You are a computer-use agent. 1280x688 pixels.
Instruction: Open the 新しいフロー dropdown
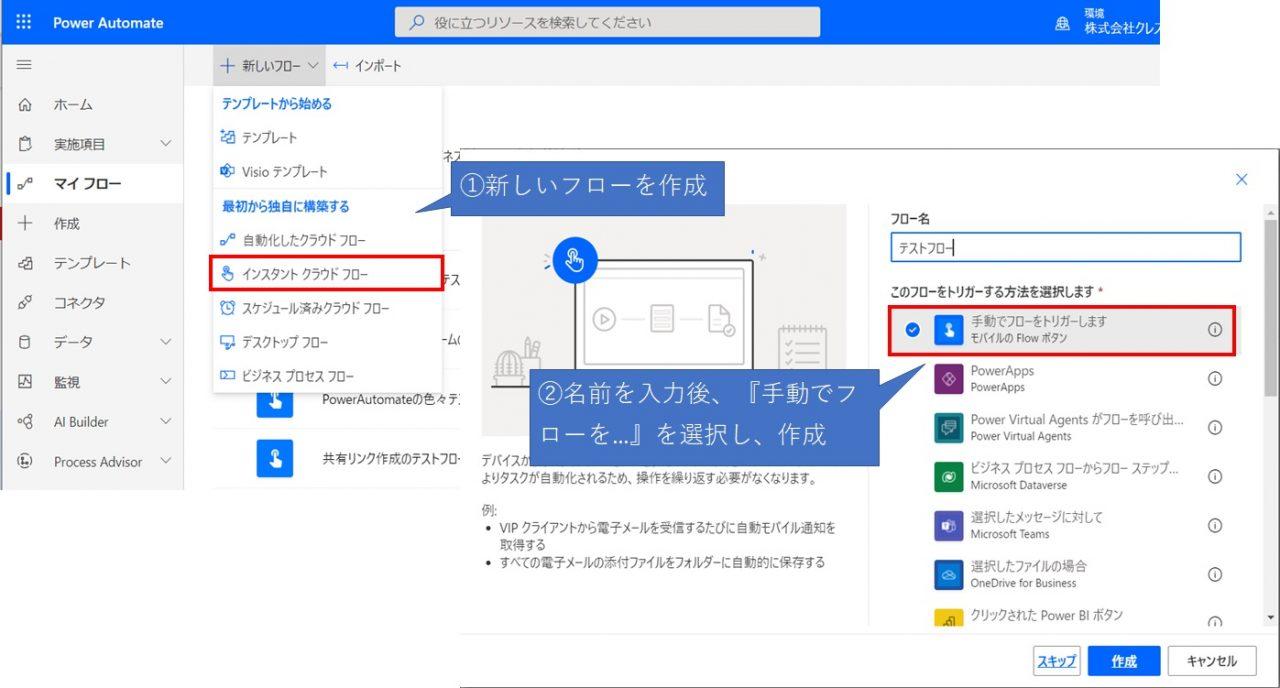pyautogui.click(x=269, y=66)
